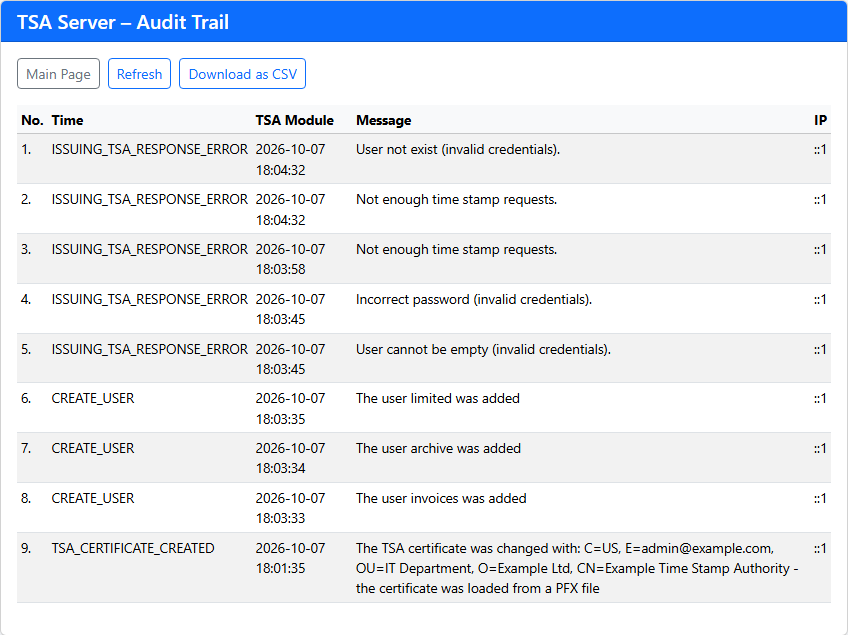Select row 3 'Not enough time stamp requests.' message
Viewport: 848px width, 635px height.
point(456,249)
